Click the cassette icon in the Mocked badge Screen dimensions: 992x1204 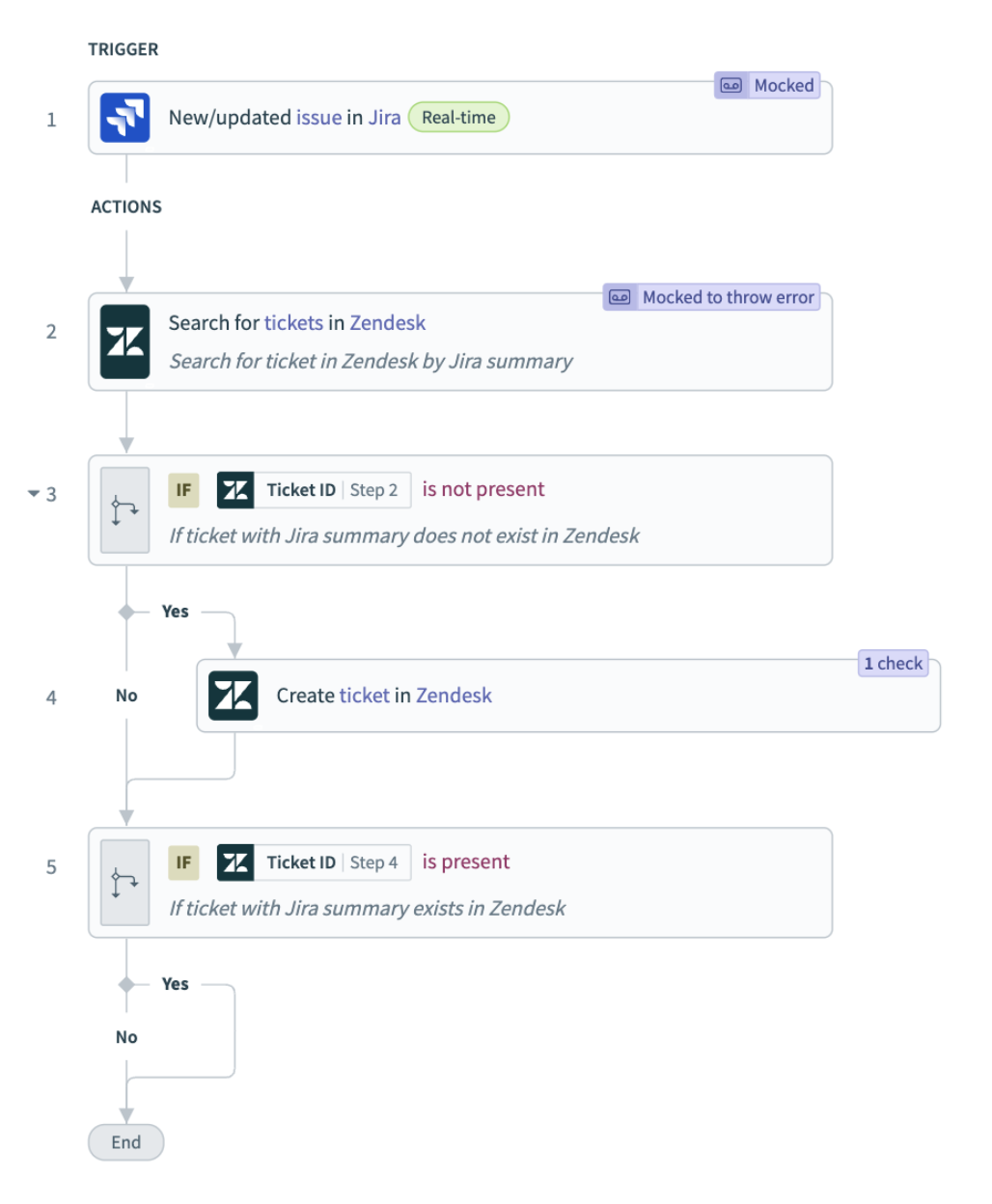click(x=732, y=85)
